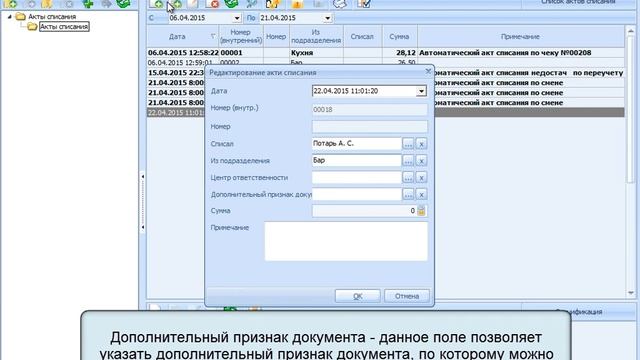The height and width of the screenshot is (360, 640).
Task: Collapse the root Акты списания tree node
Action: (9, 17)
